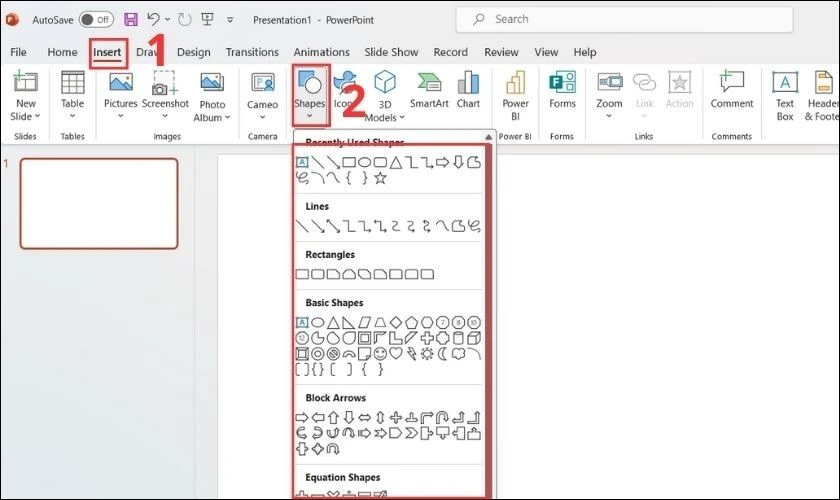Click the Search input field
The width and height of the screenshot is (840, 500).
tap(625, 19)
